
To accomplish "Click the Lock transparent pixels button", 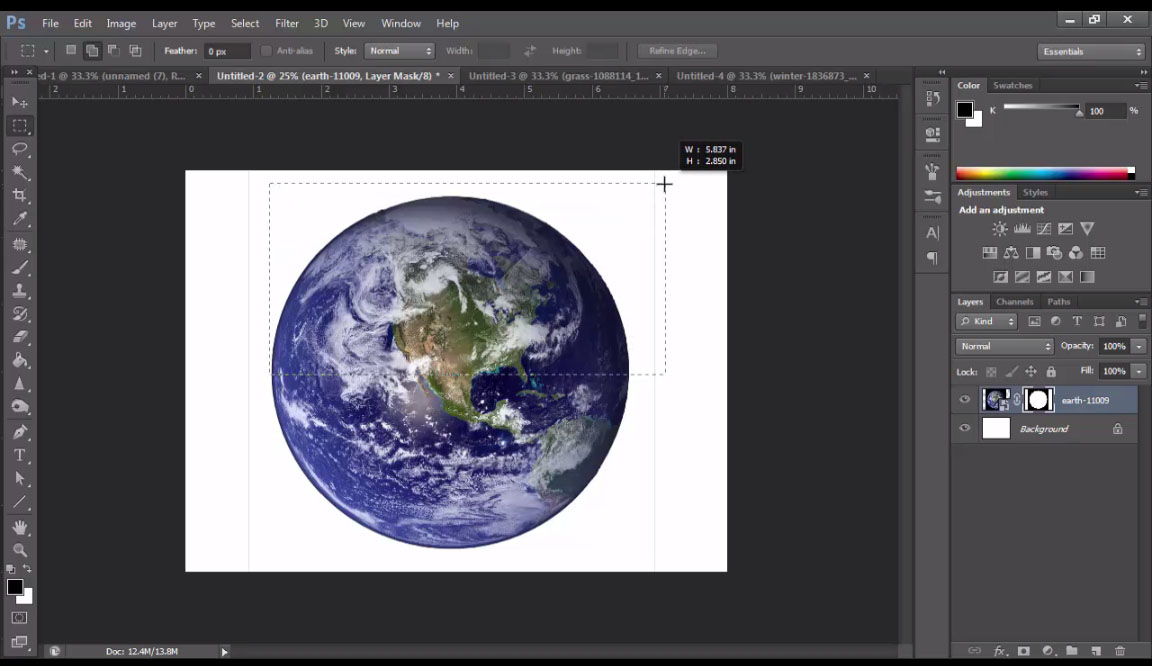I will click(989, 371).
